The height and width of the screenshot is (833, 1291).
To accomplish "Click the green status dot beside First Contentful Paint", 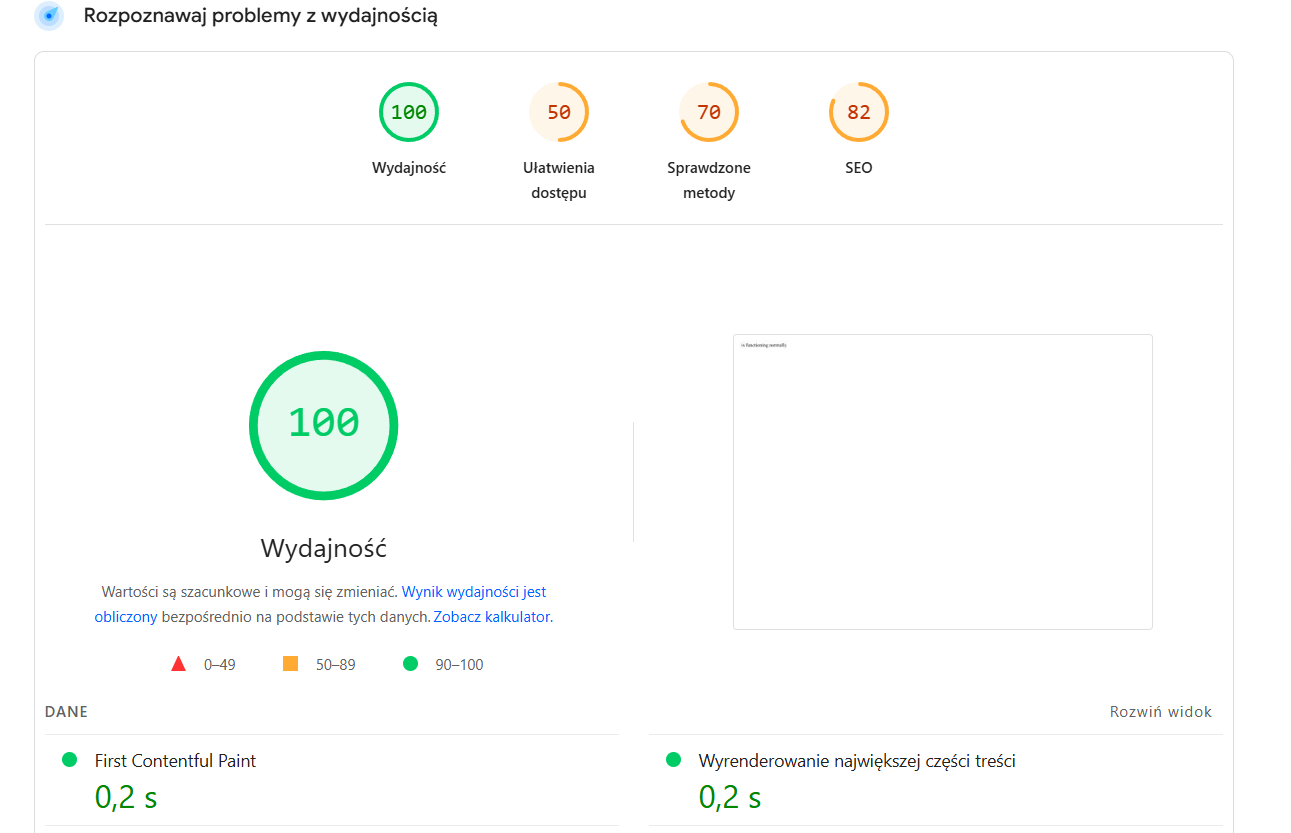I will tap(70, 760).
